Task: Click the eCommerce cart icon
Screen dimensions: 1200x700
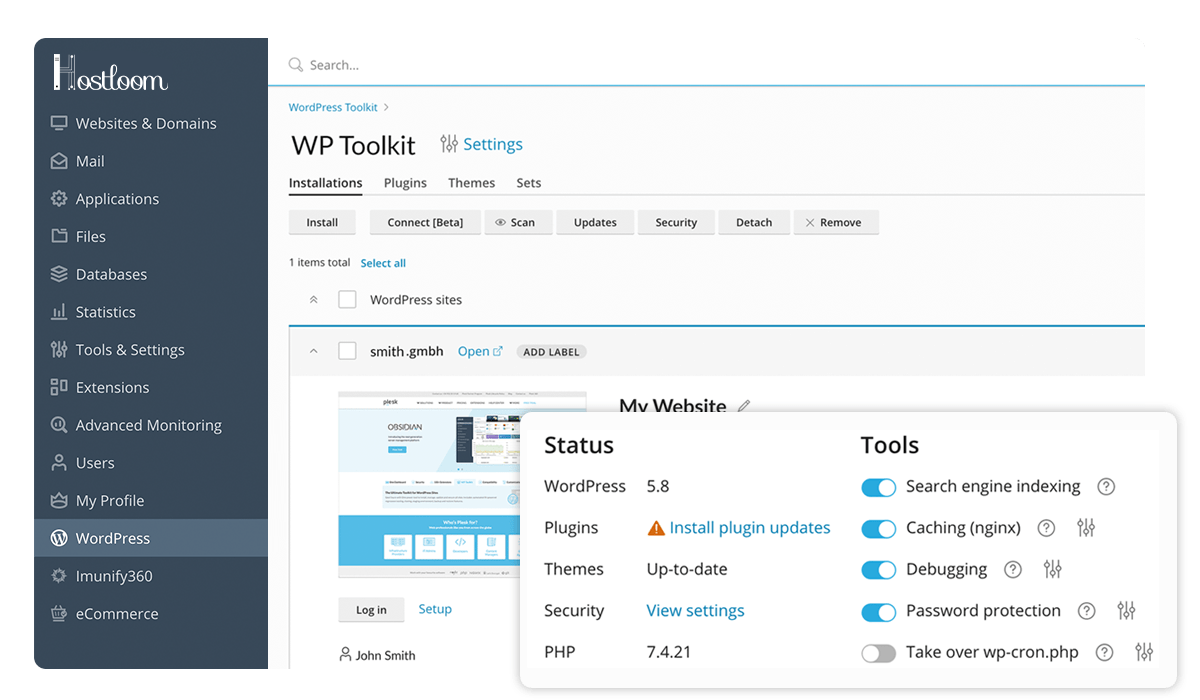Action: 59,613
